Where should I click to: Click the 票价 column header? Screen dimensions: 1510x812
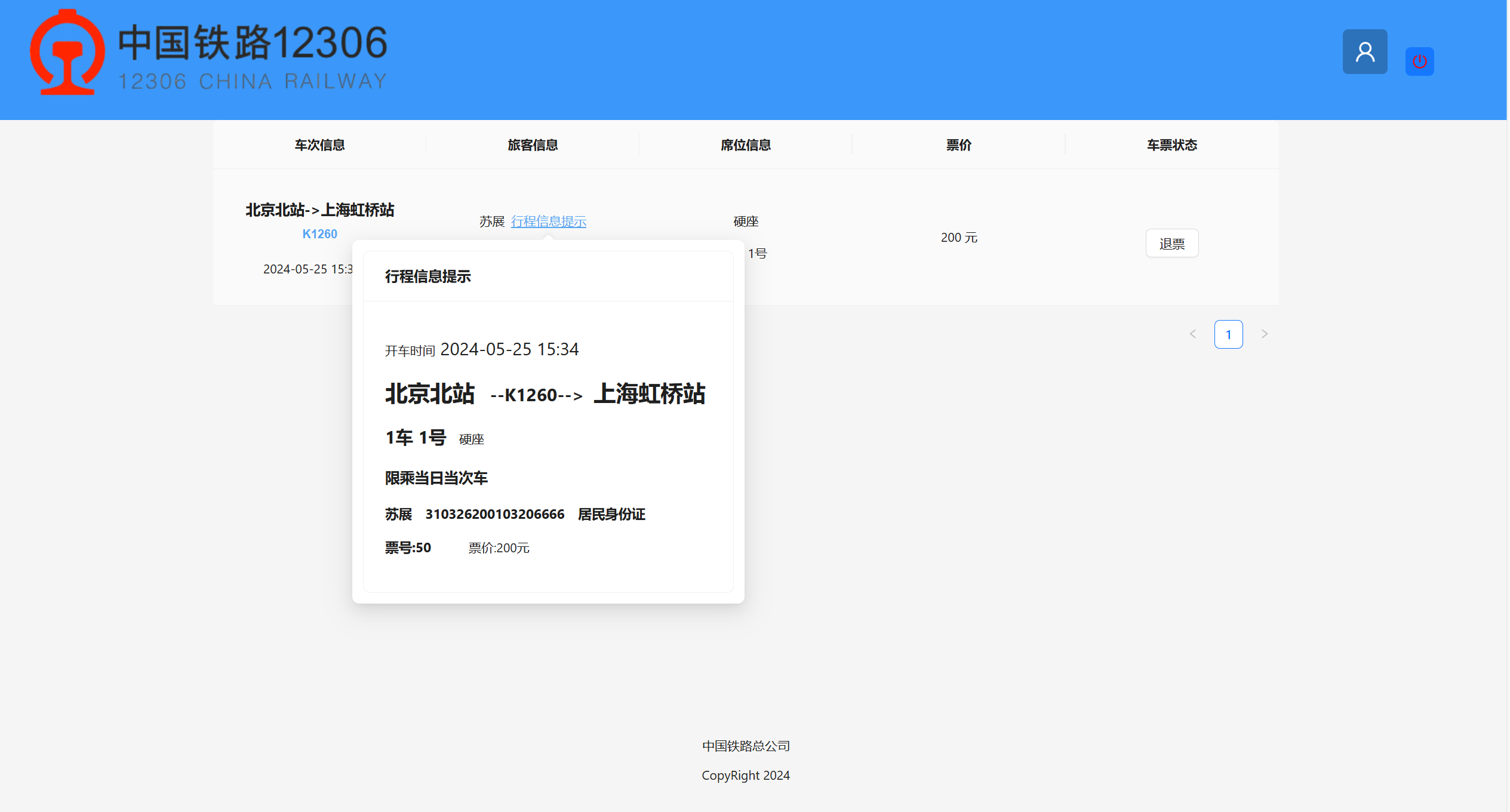click(959, 145)
